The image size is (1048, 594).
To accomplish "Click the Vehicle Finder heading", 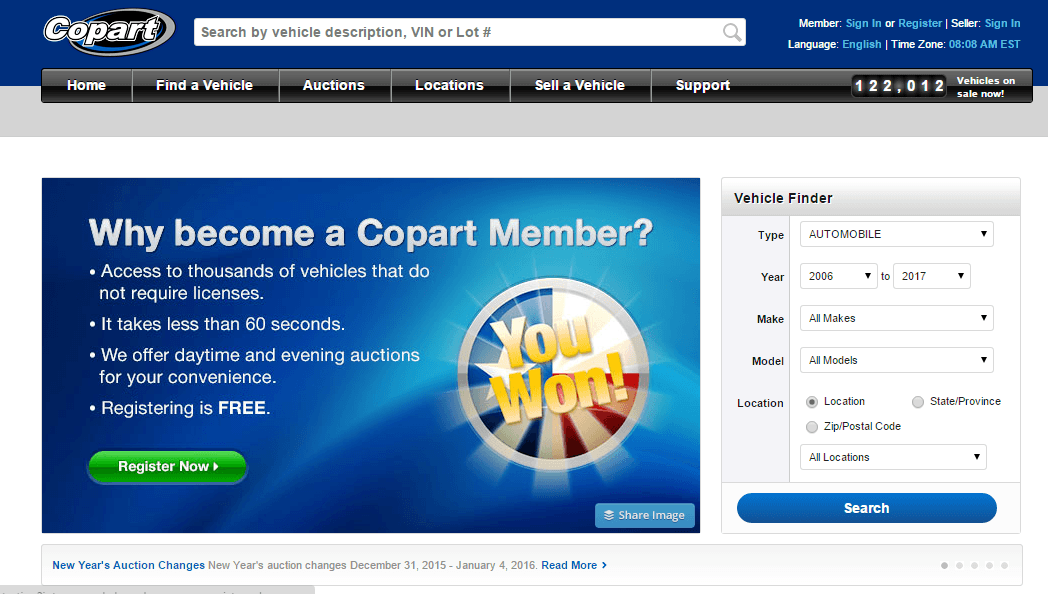I will pos(783,198).
